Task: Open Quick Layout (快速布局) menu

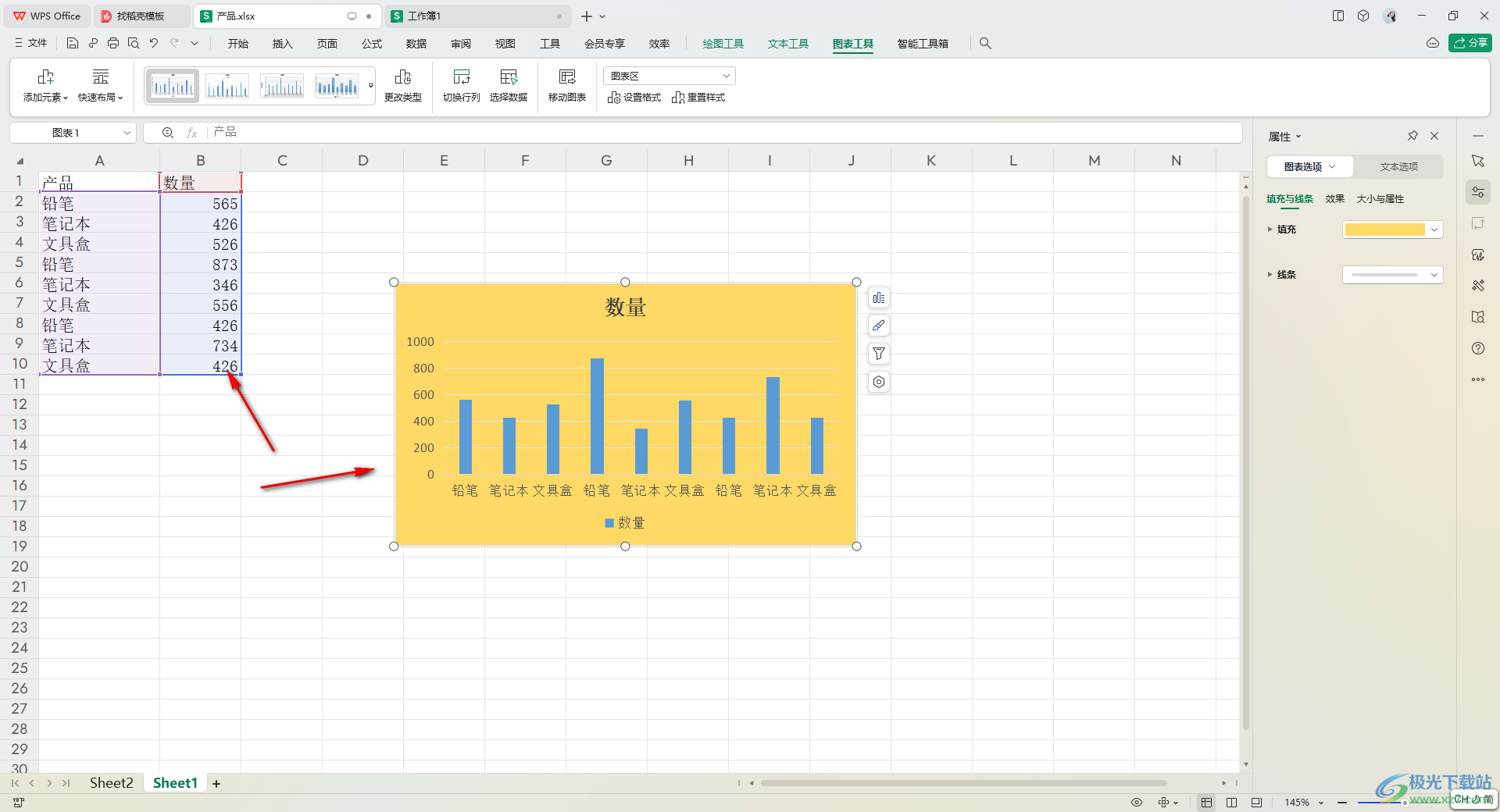Action: pyautogui.click(x=101, y=85)
